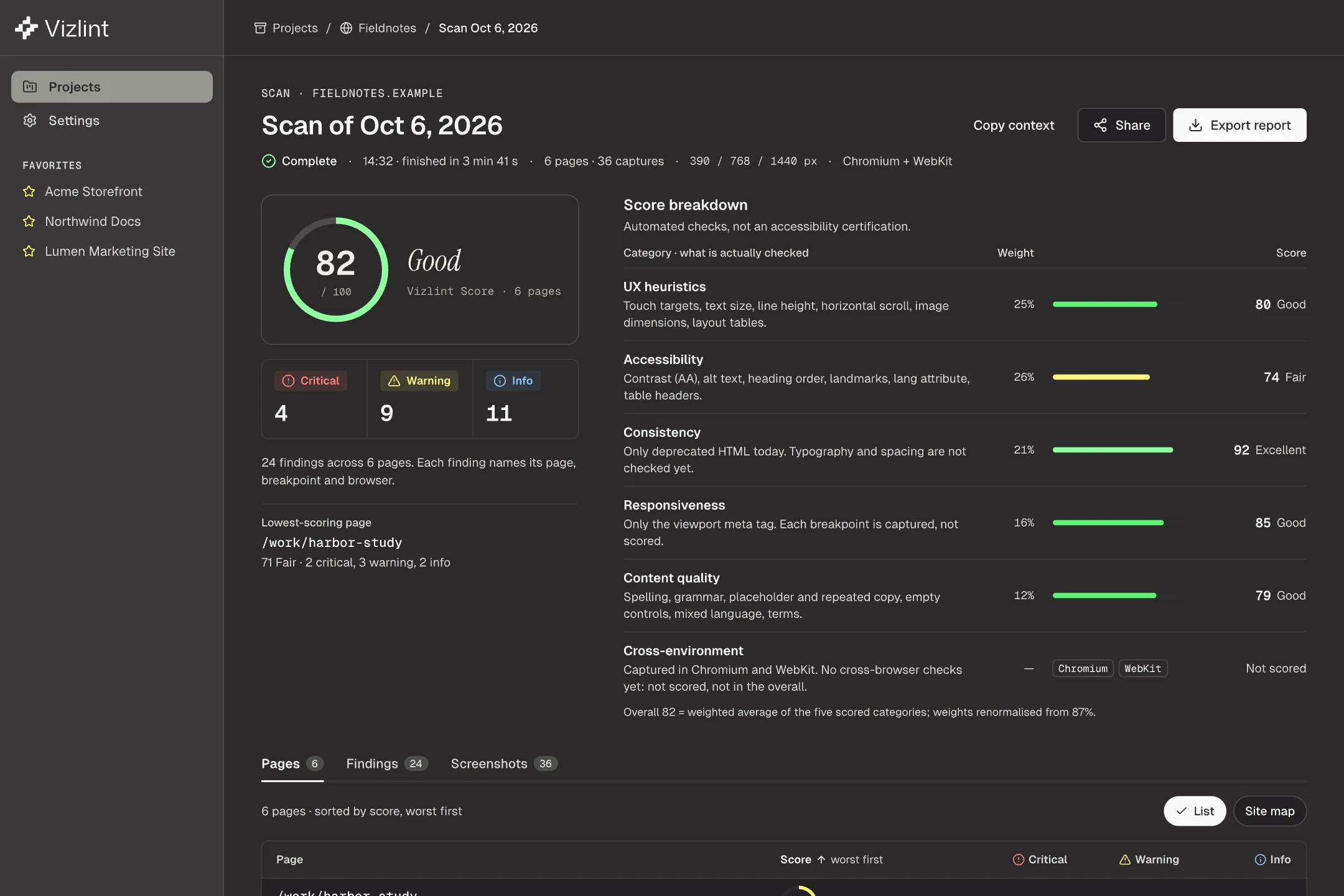
Task: Sort by Score column, worst first
Action: (x=831, y=859)
